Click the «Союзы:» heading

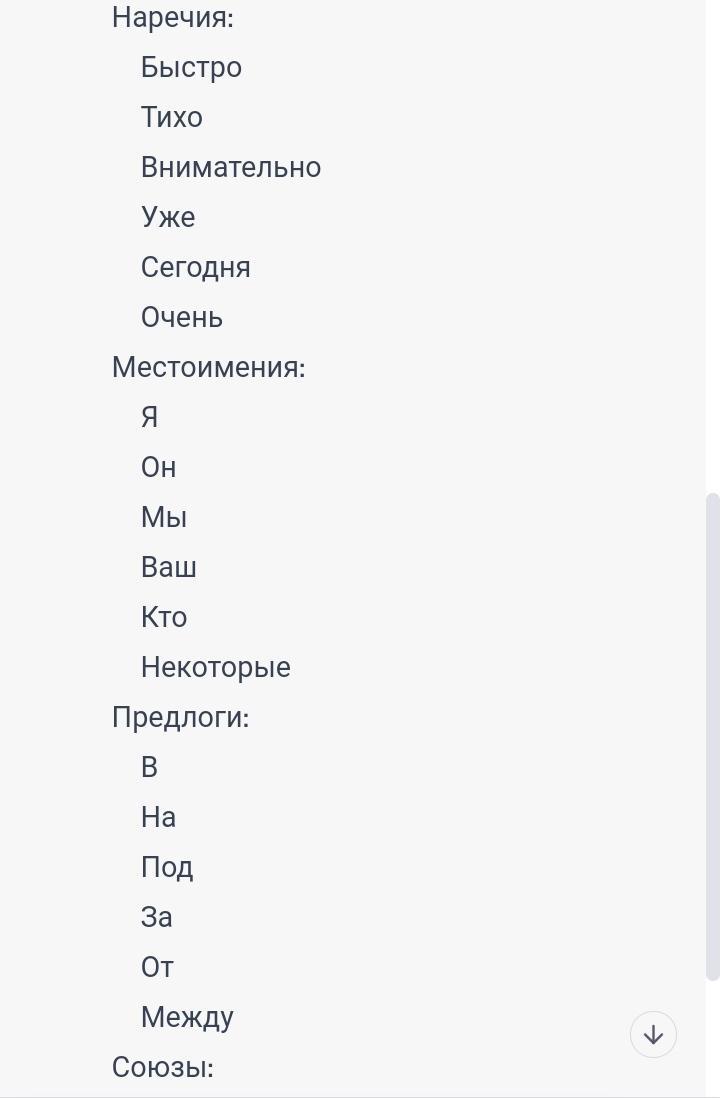click(x=163, y=1068)
